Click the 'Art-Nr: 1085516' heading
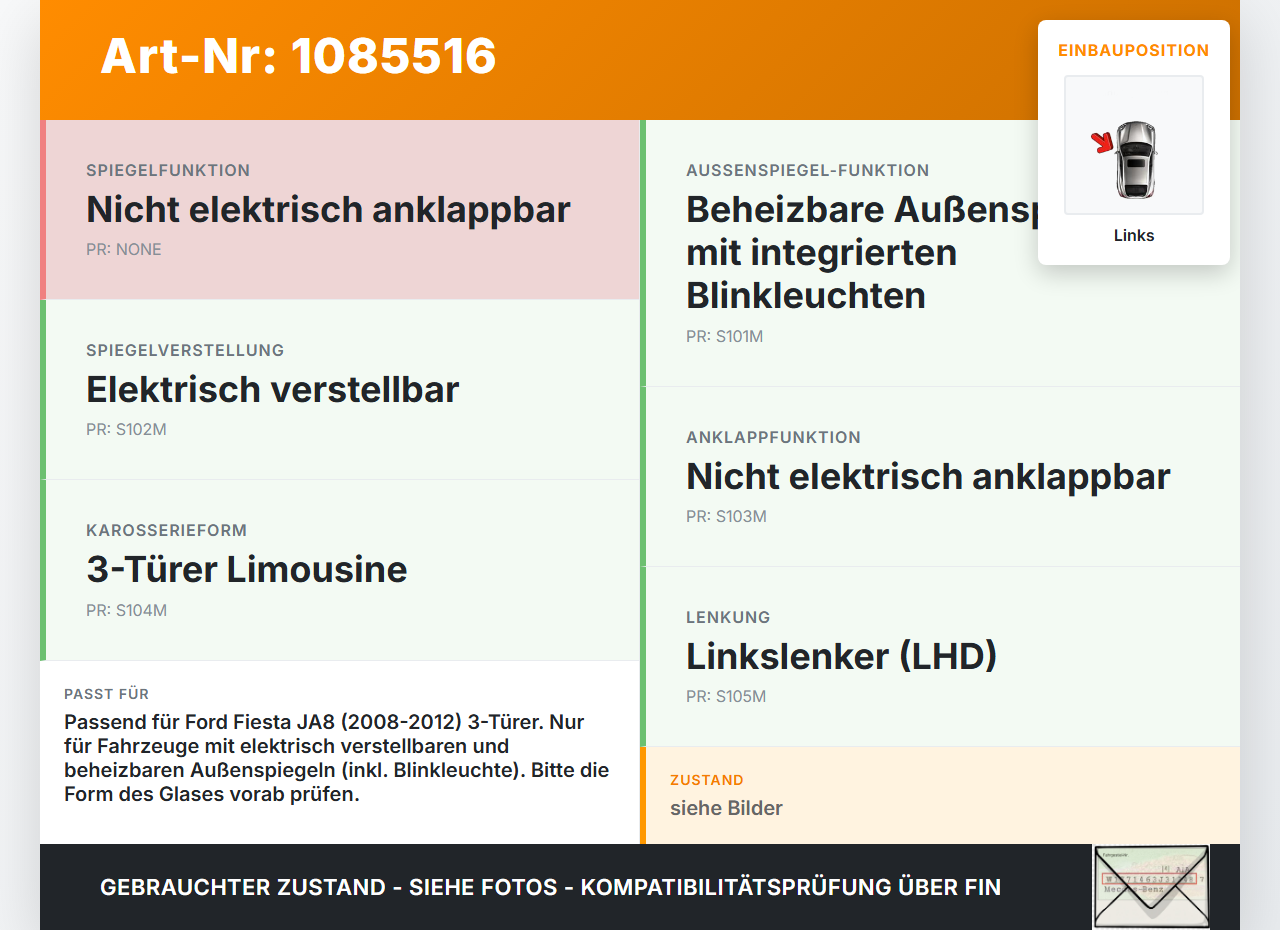This screenshot has width=1280, height=930. 298,56
